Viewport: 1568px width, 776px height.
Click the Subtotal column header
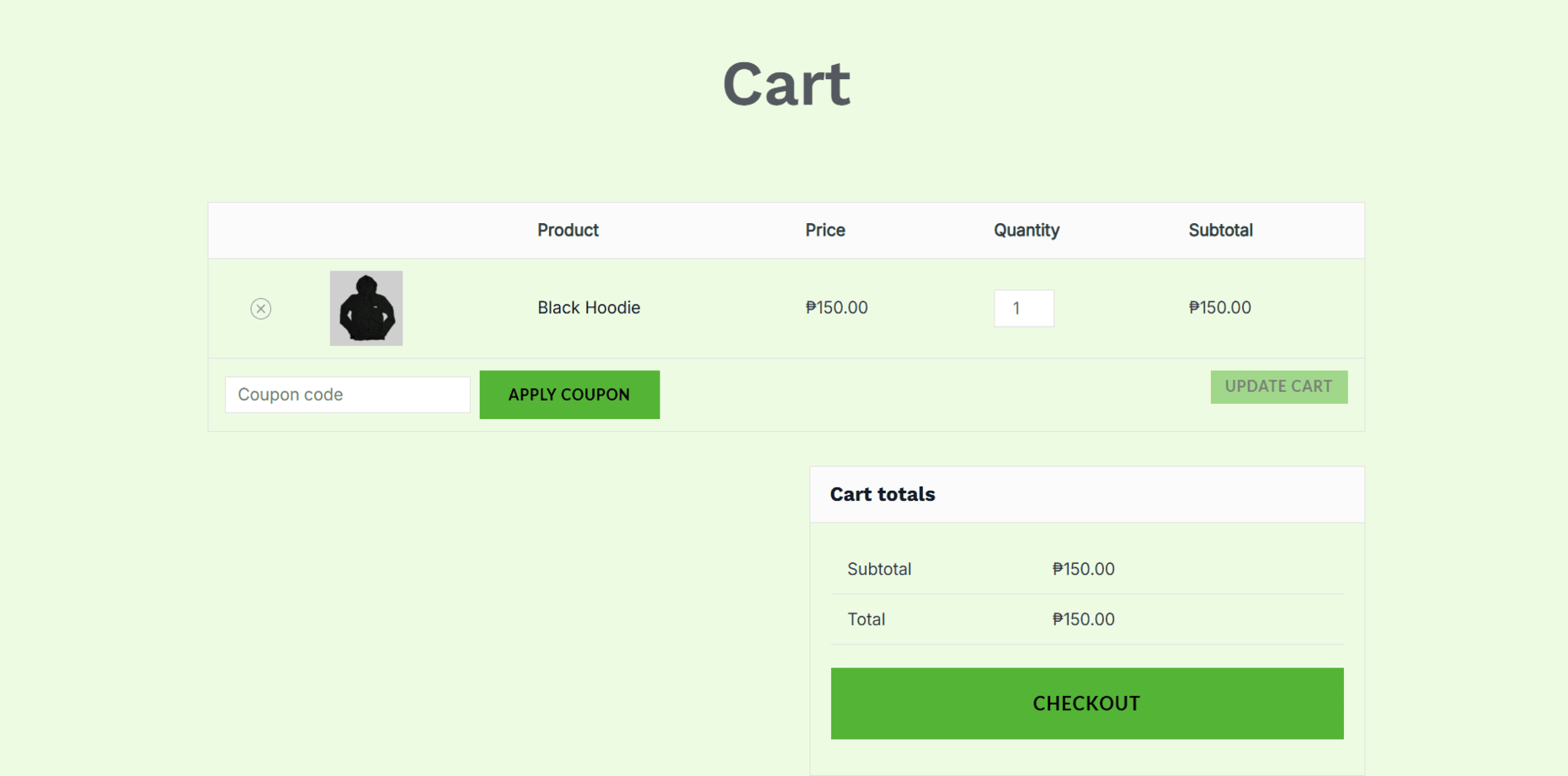tap(1221, 231)
